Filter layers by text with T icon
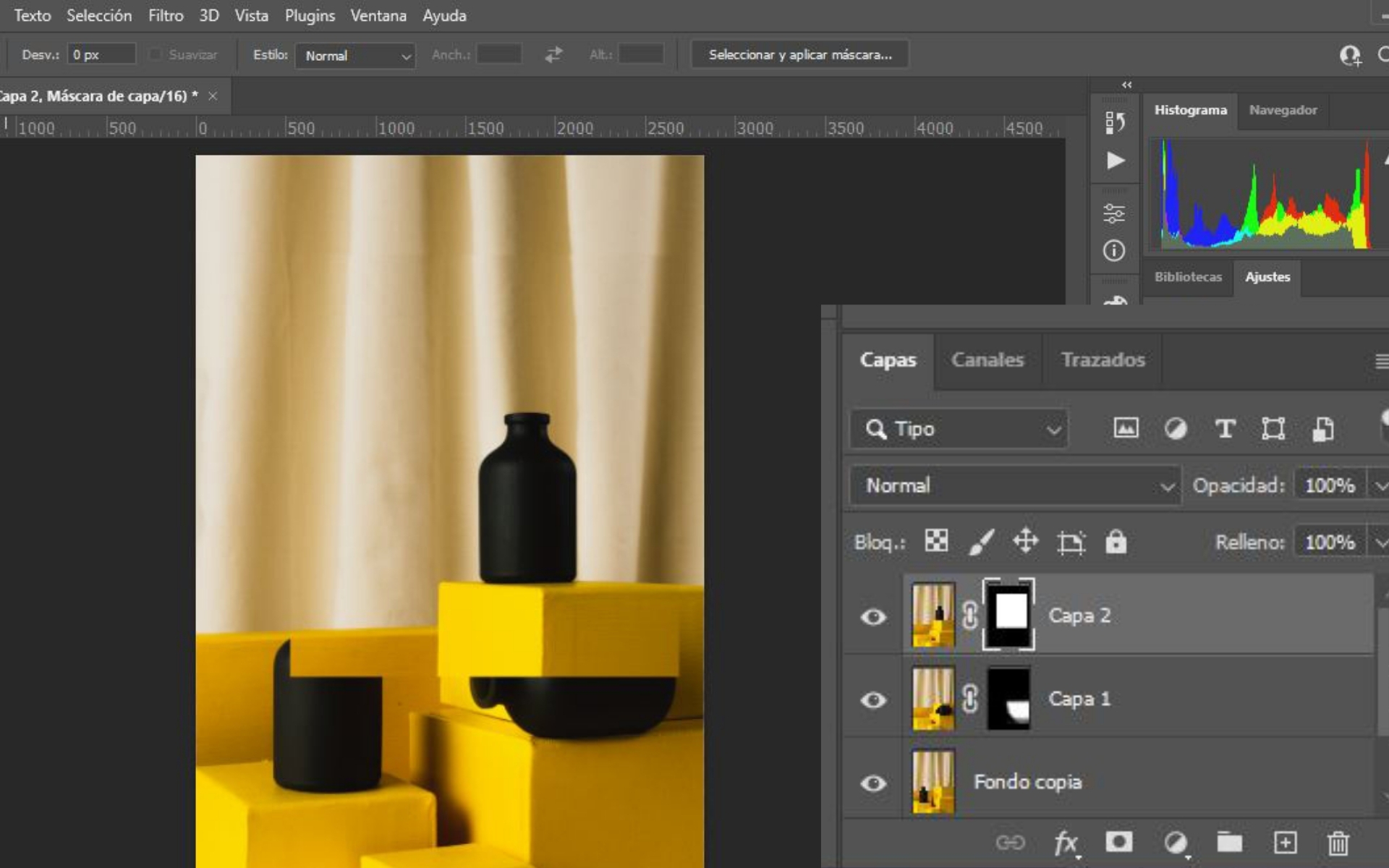 point(1226,429)
